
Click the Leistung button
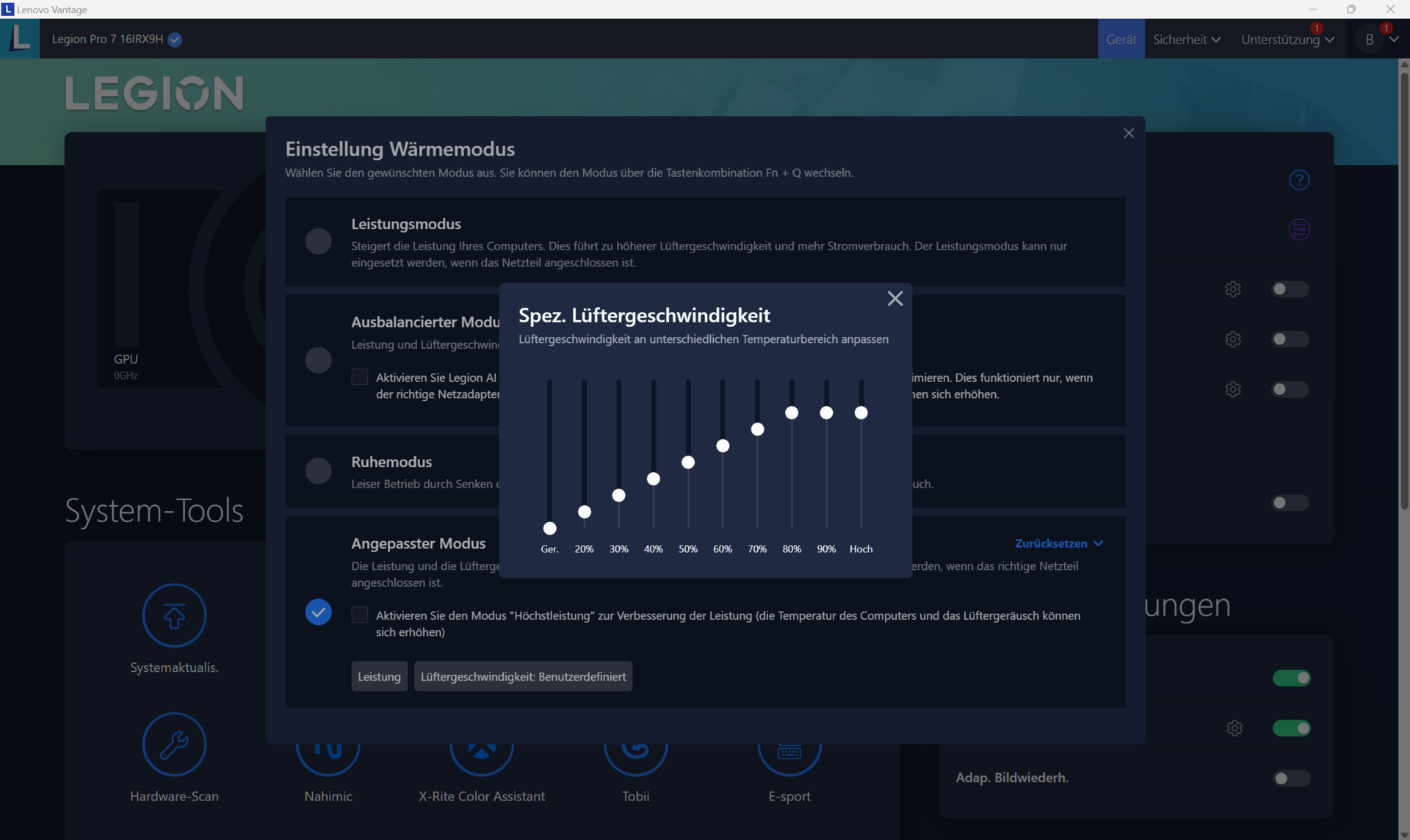click(x=379, y=676)
